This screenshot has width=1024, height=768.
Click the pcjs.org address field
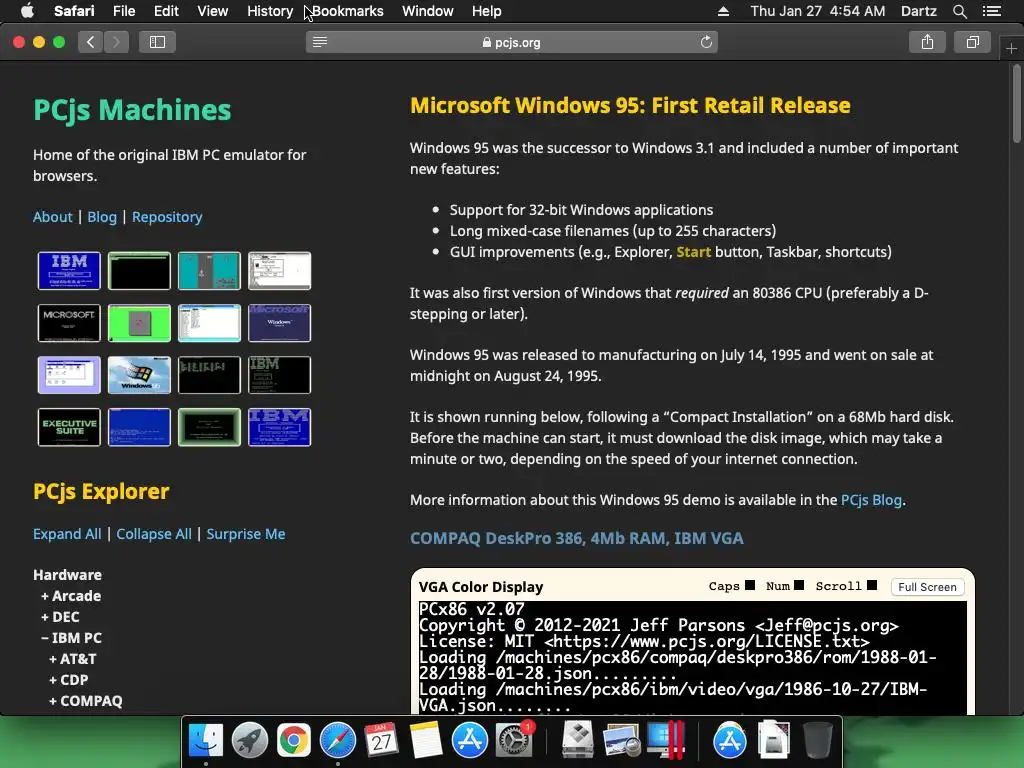[x=511, y=42]
